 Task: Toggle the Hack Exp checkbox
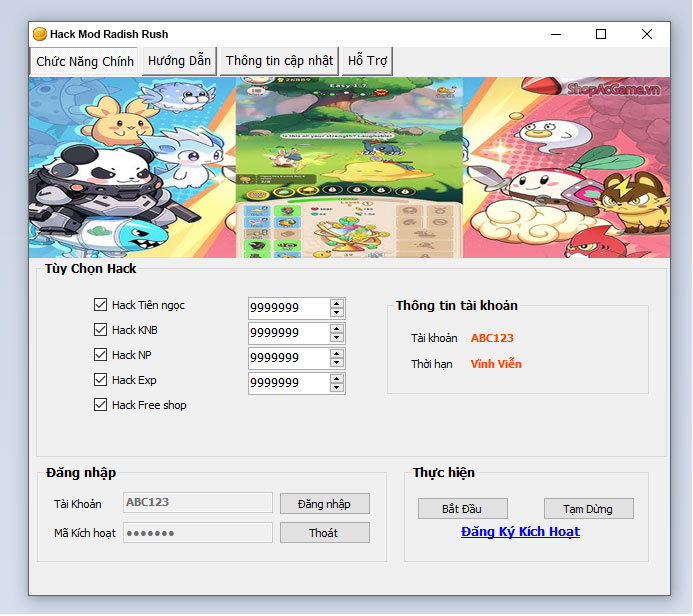point(100,380)
